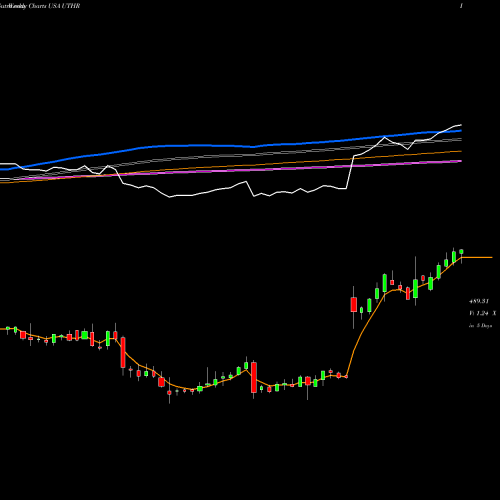Select the first red candle after the gap up
Screen dimensions: 500x500
[x=354, y=305]
